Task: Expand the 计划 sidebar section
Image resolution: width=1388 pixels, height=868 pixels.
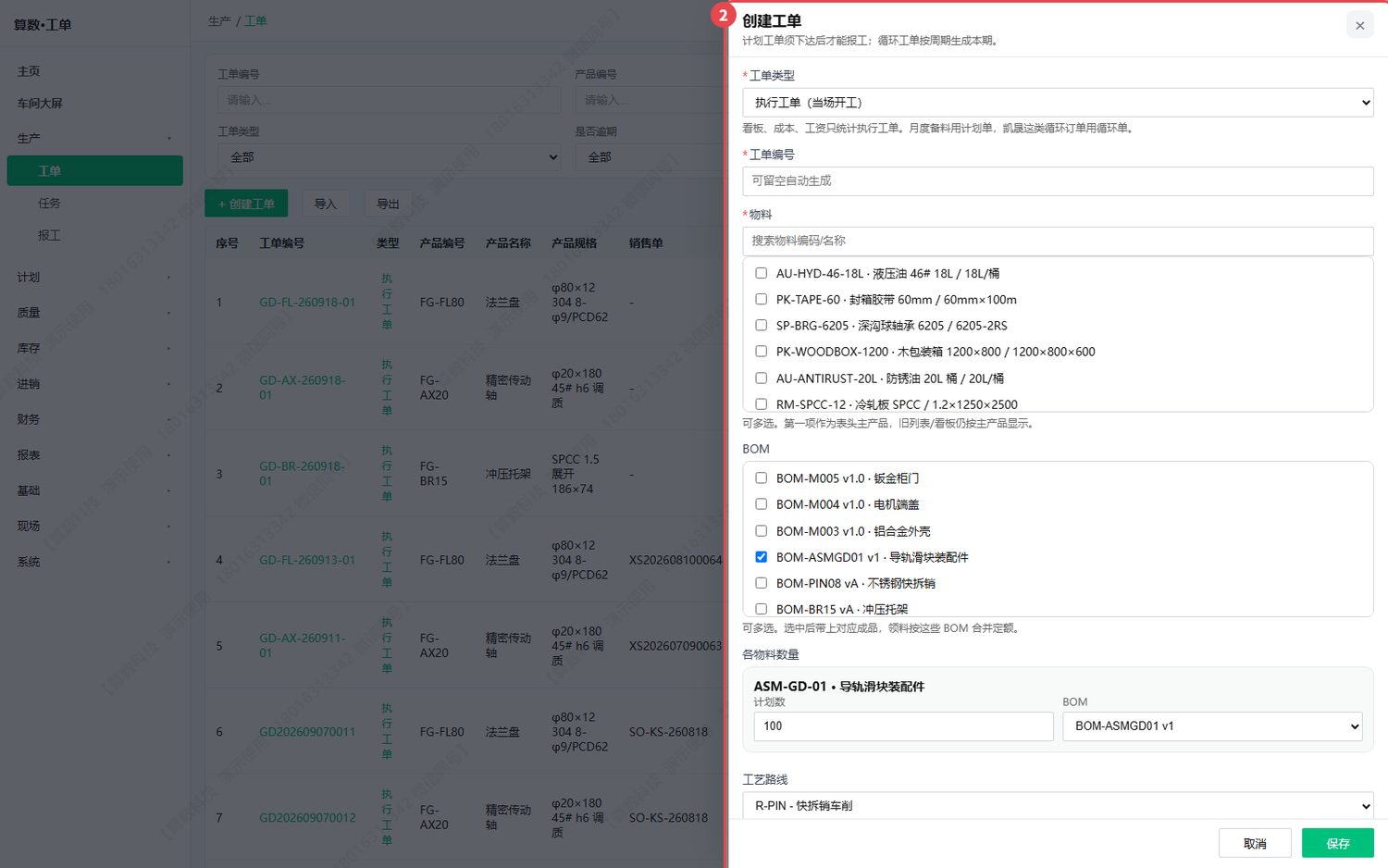Action: click(x=94, y=278)
